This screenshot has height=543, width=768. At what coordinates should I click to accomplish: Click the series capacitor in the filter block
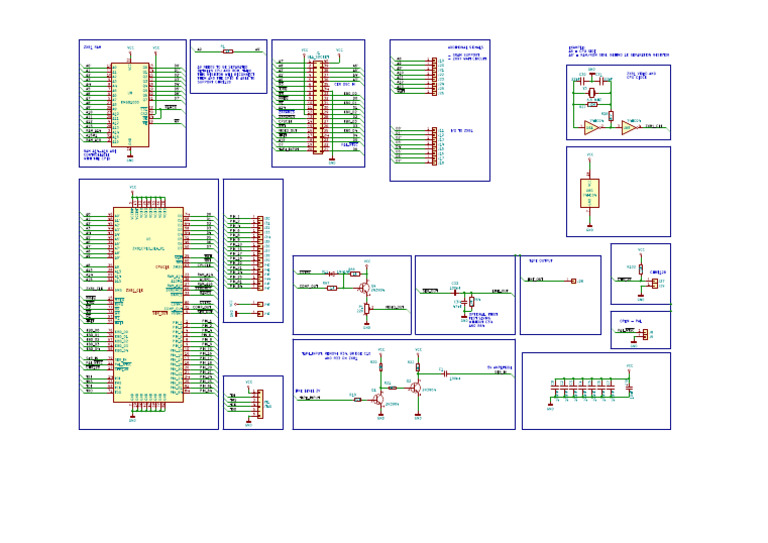[455, 294]
